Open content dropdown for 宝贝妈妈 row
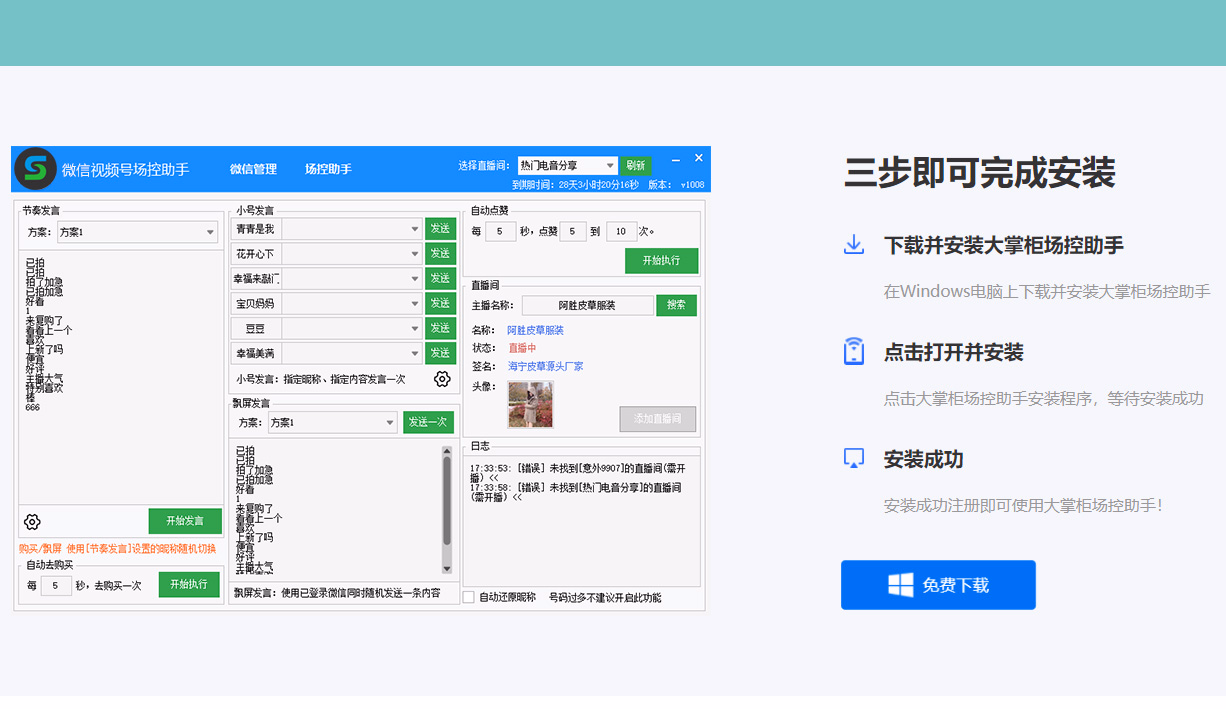Screen dimensions: 1226x709 click(352, 303)
